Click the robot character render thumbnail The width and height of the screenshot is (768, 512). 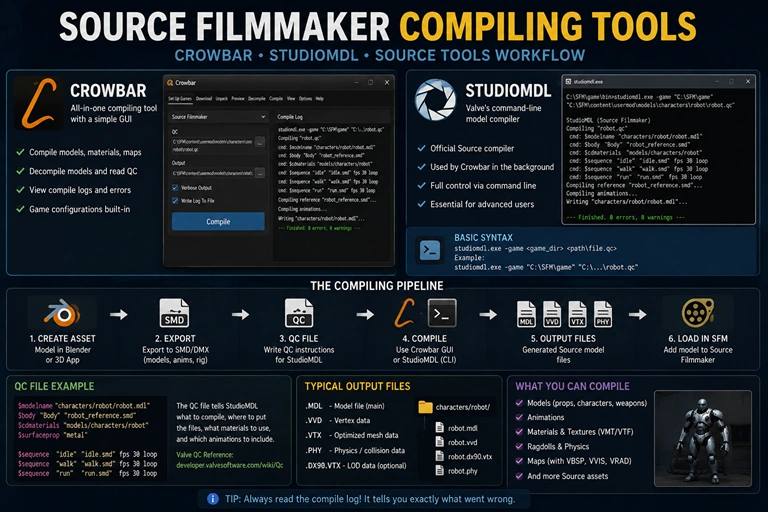(x=703, y=439)
